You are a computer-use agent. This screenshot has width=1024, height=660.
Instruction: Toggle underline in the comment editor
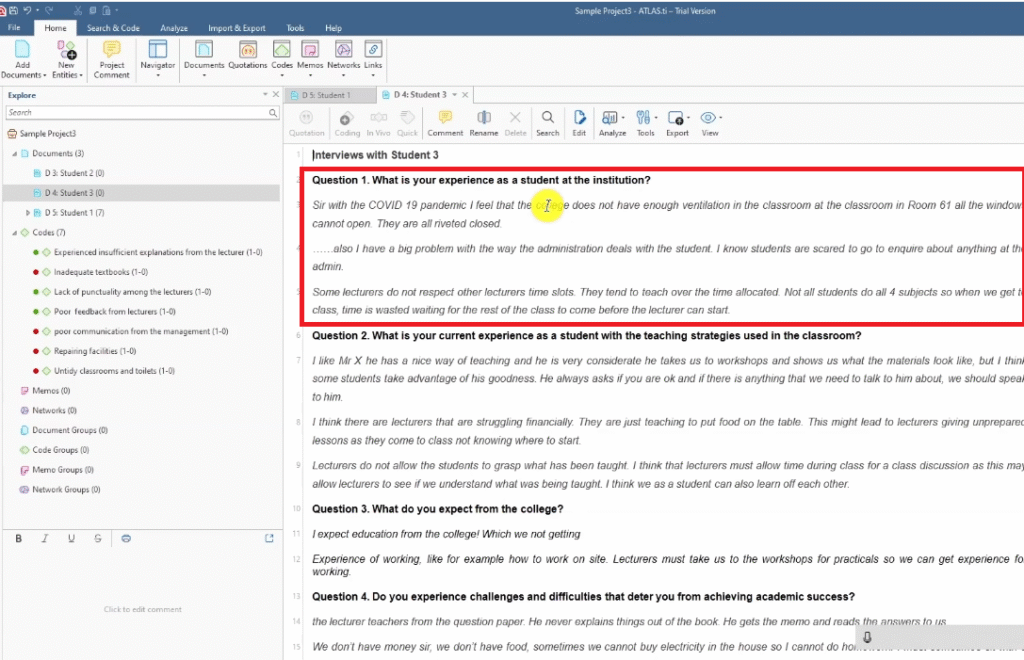[x=71, y=538]
